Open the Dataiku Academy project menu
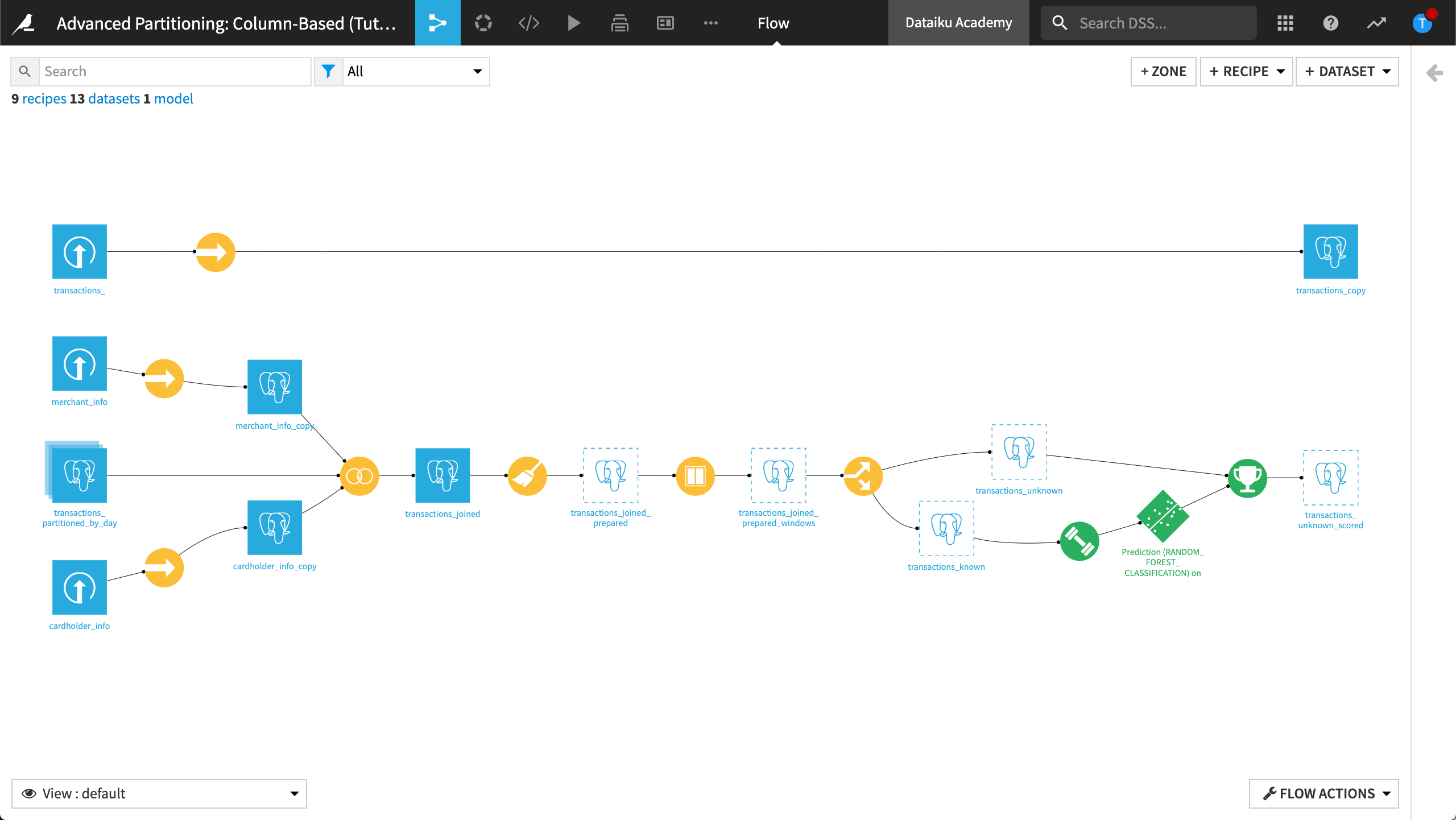Image resolution: width=1456 pixels, height=820 pixels. [x=958, y=23]
